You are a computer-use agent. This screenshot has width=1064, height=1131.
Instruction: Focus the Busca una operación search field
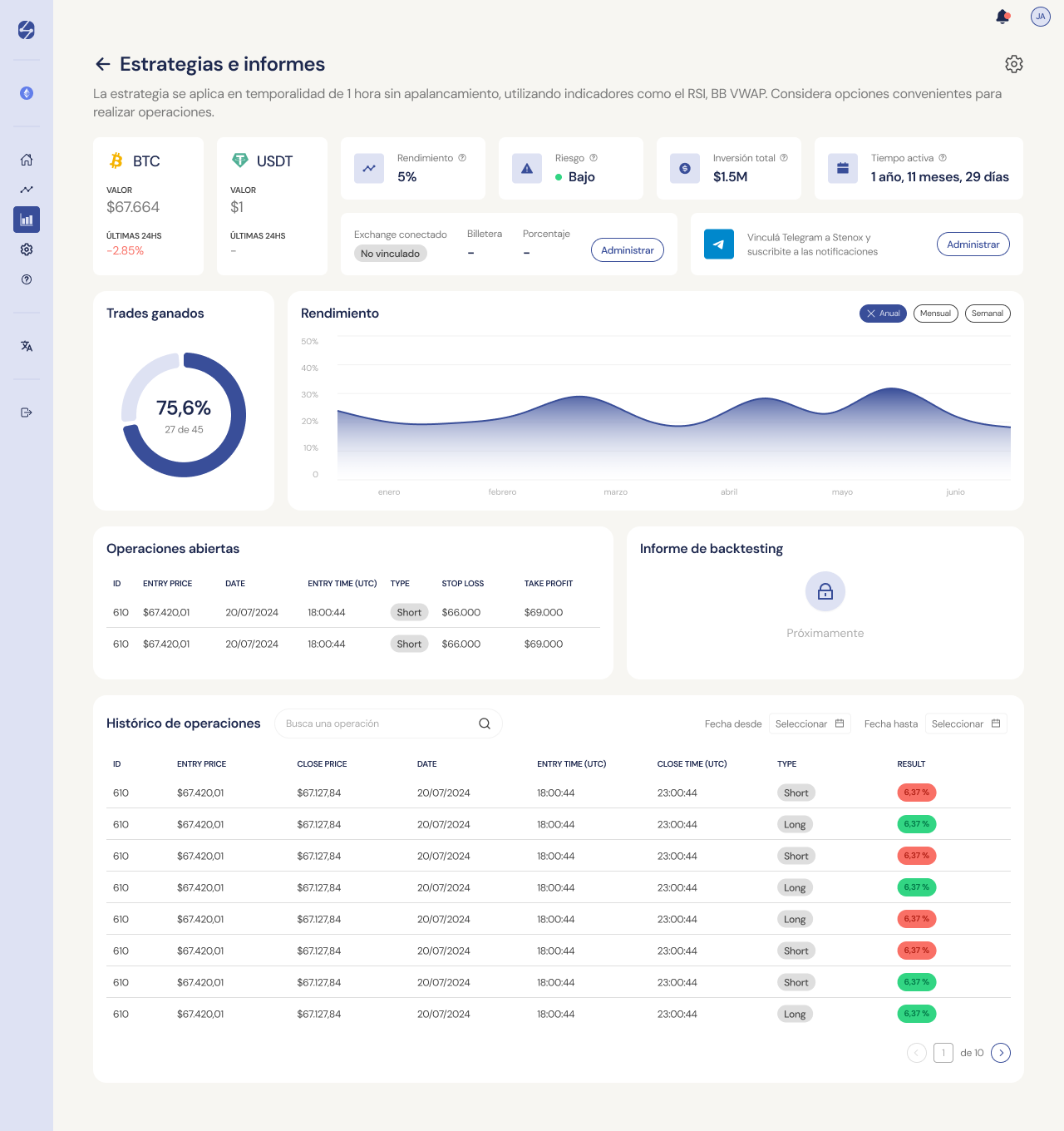point(388,724)
